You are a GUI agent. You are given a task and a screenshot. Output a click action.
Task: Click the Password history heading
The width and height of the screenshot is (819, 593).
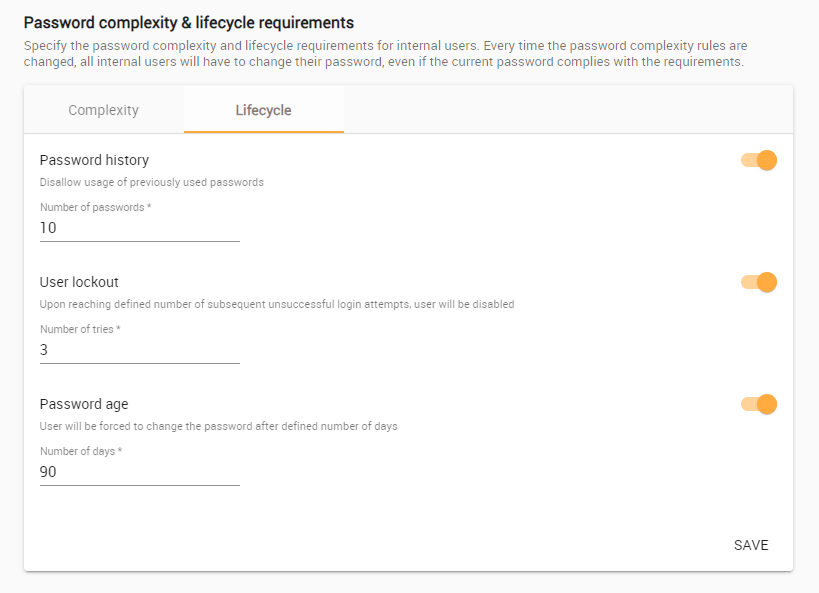(x=94, y=160)
